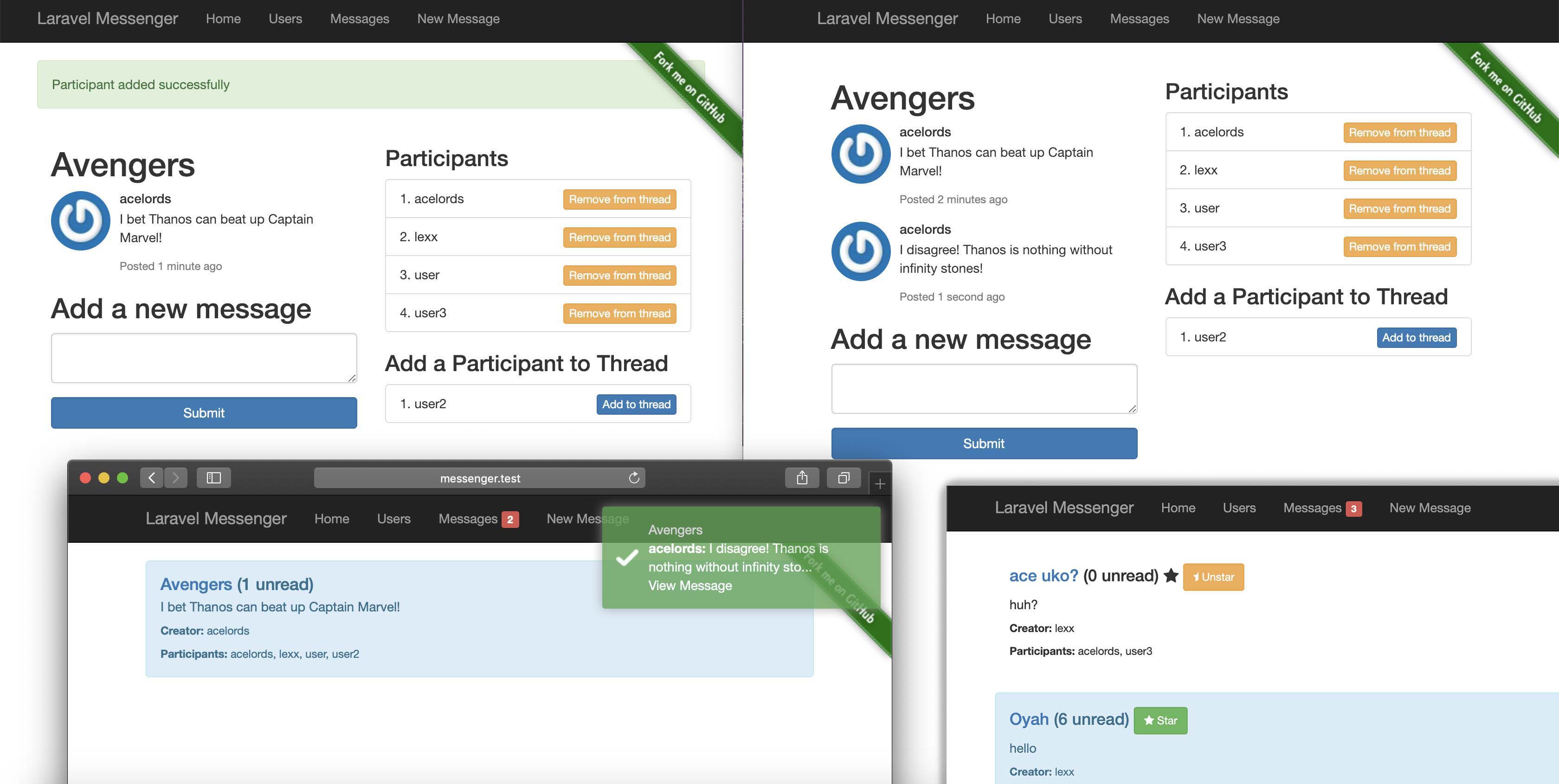The image size is (1559, 784).
Task: Reload the messenger.test page
Action: 634,478
